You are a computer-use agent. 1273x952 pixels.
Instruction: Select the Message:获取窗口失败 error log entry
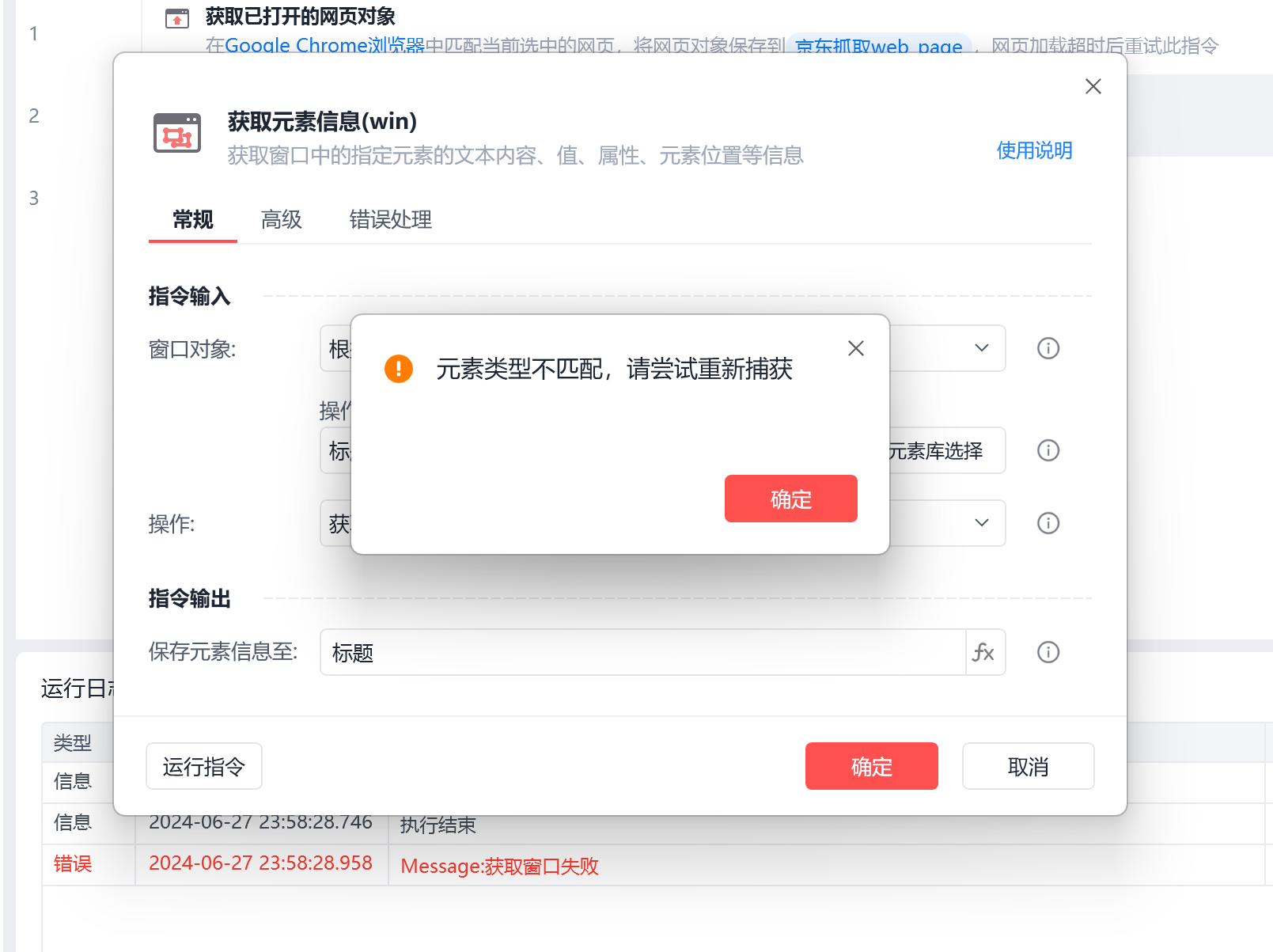point(500,866)
